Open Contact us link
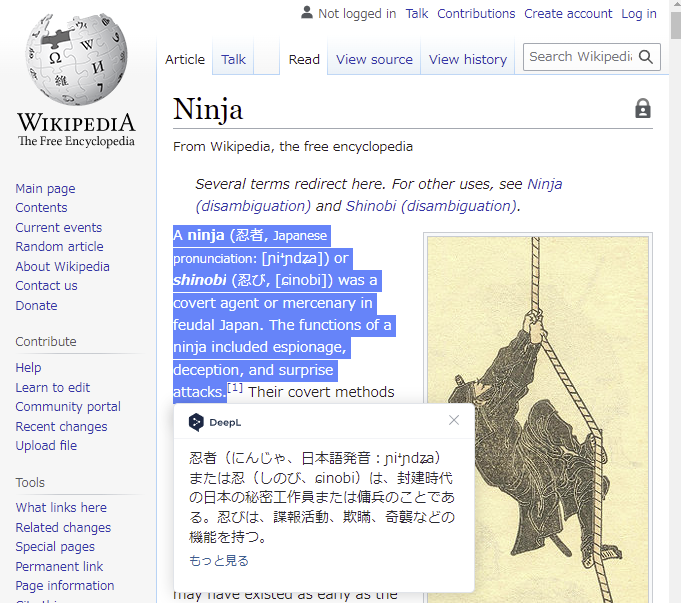Viewport: 681px width, 603px height. pyautogui.click(x=46, y=286)
